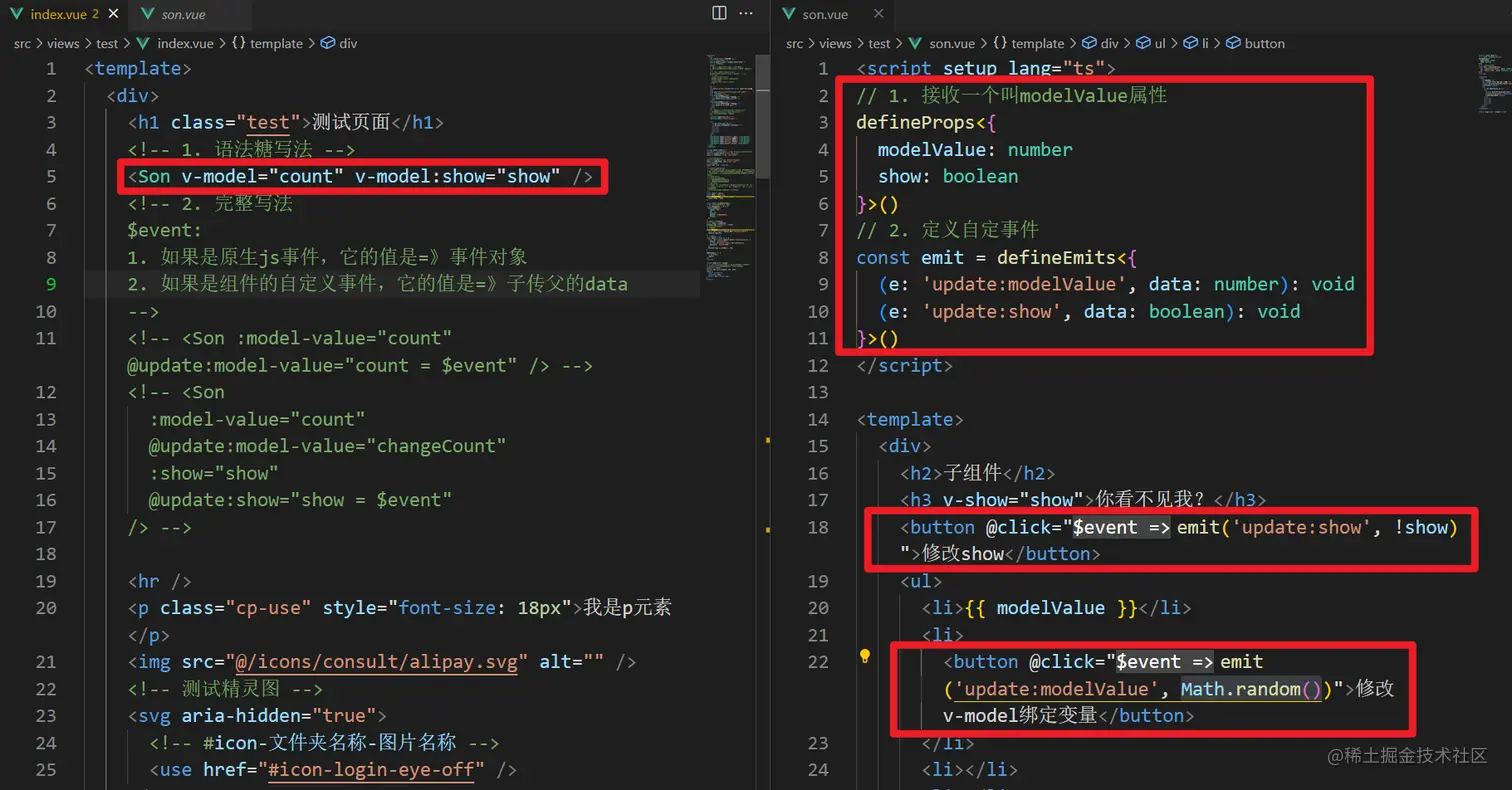Switch to the index.vue tab in left pane
Image resolution: width=1512 pixels, height=790 pixels.
pyautogui.click(x=62, y=15)
